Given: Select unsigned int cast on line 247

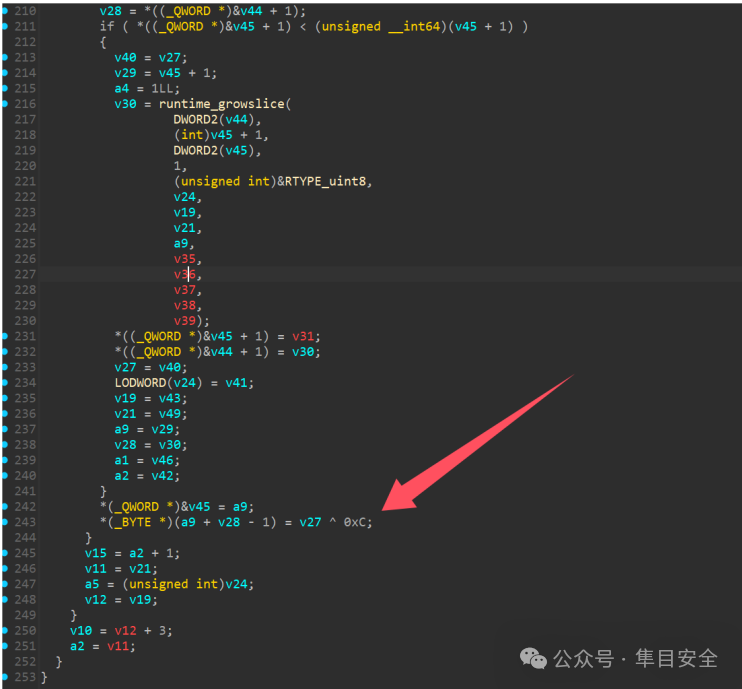Looking at the screenshot, I should 173,584.
